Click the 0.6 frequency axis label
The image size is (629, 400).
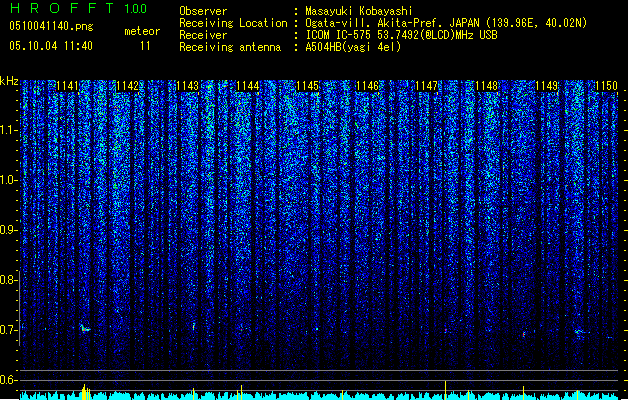coord(7,380)
